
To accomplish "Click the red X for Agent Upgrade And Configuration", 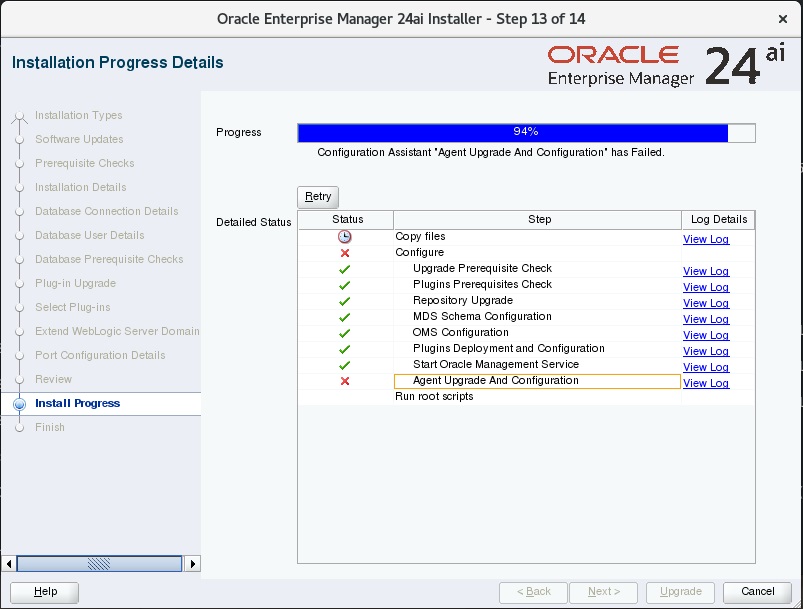I will point(345,381).
